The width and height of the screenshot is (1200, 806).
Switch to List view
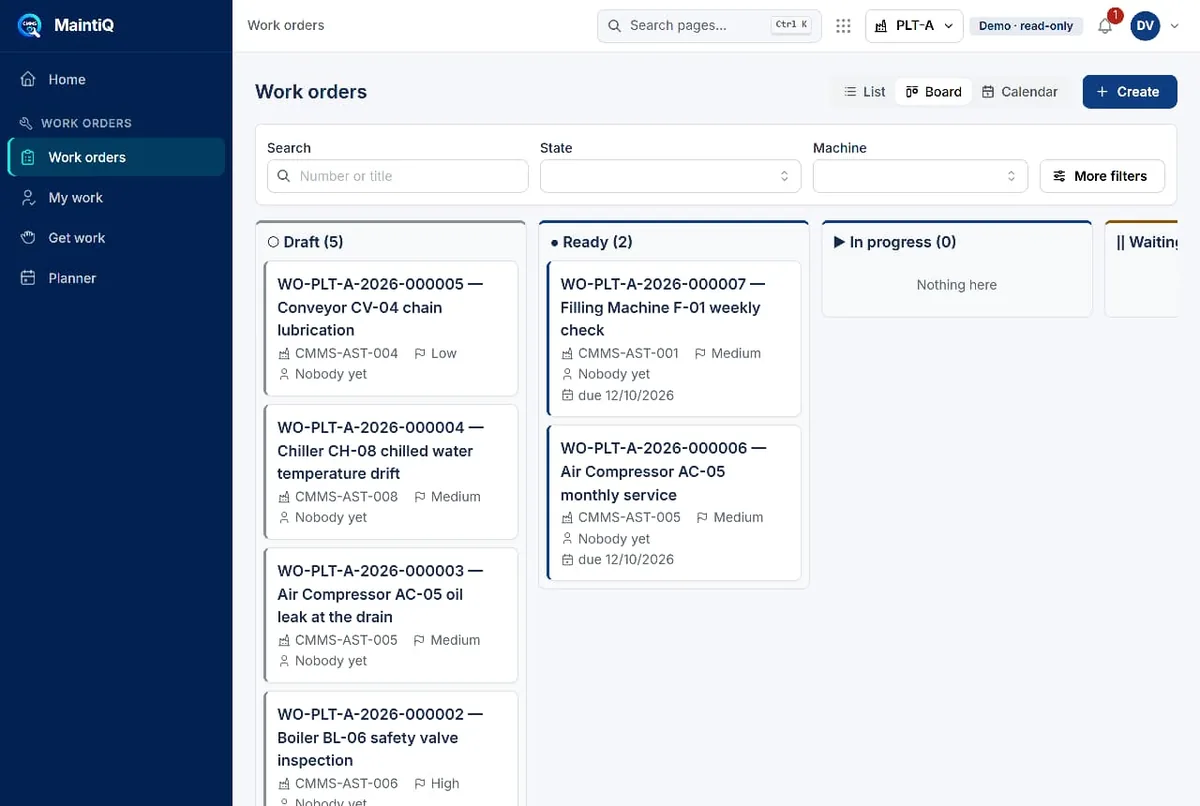click(x=864, y=92)
